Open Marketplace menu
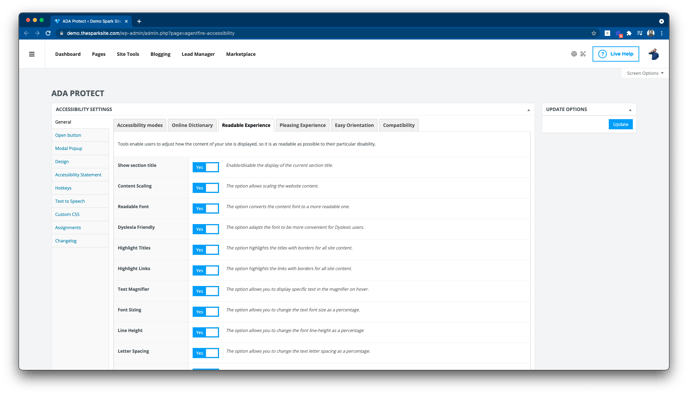This screenshot has width=688, height=395. point(241,54)
